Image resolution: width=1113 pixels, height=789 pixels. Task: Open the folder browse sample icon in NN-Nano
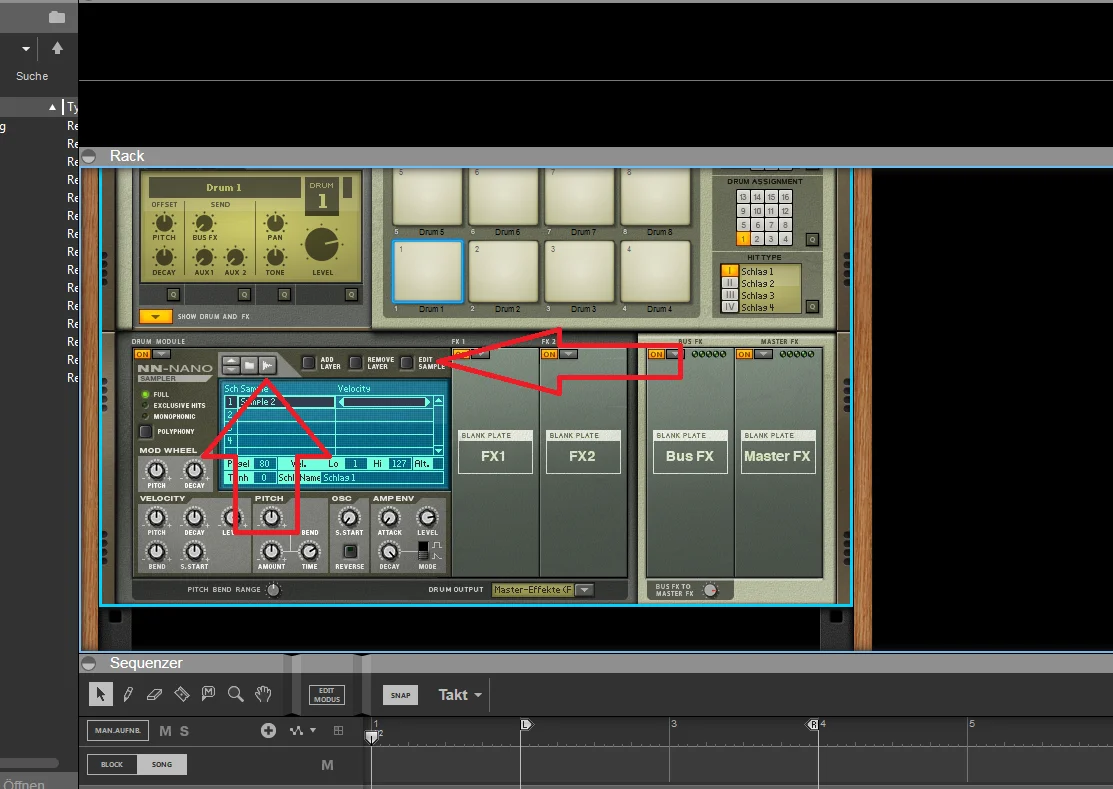pyautogui.click(x=249, y=365)
